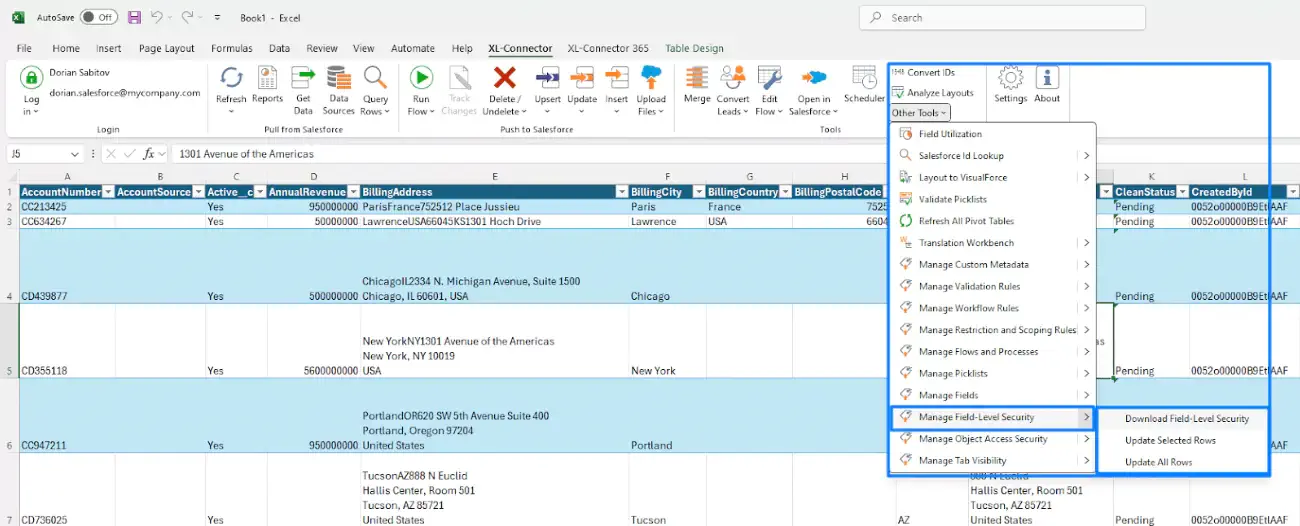Click the formula bar with 1301 Avenue text
The width and height of the screenshot is (1300, 526).
(735, 154)
